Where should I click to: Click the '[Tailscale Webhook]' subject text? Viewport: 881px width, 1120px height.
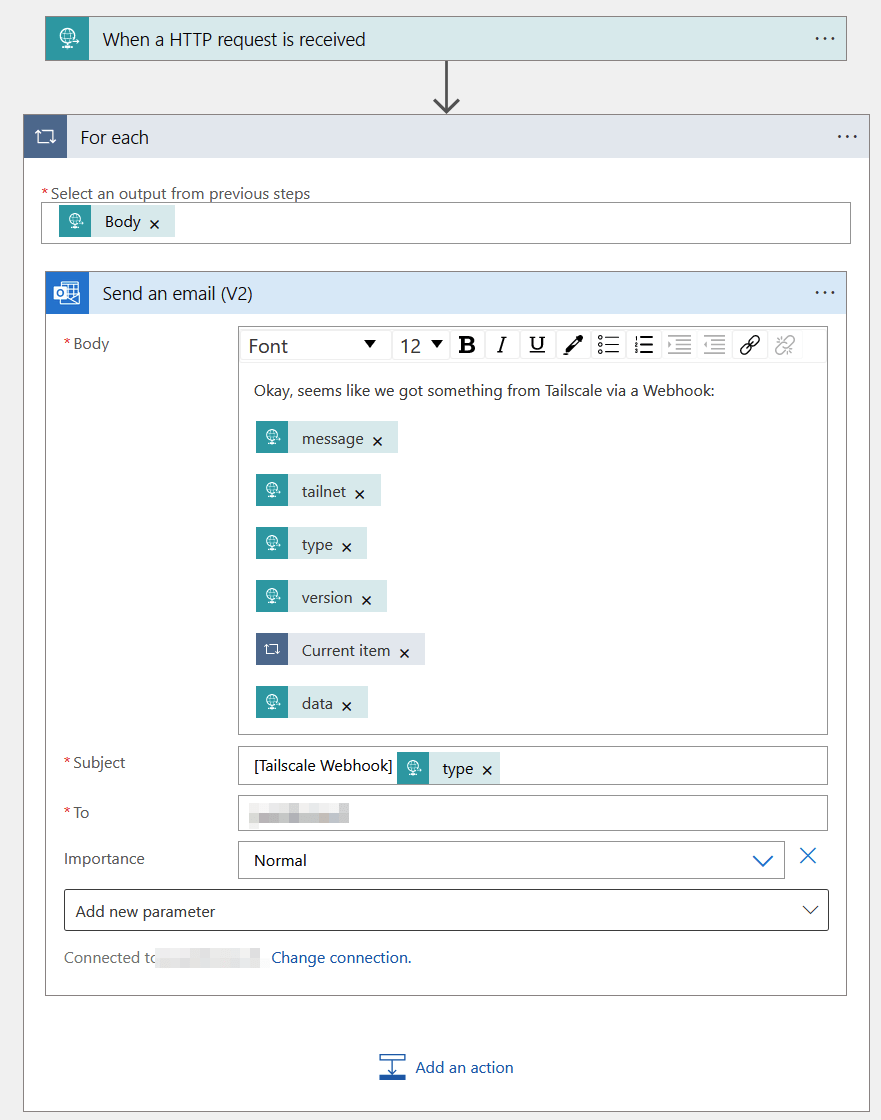323,766
